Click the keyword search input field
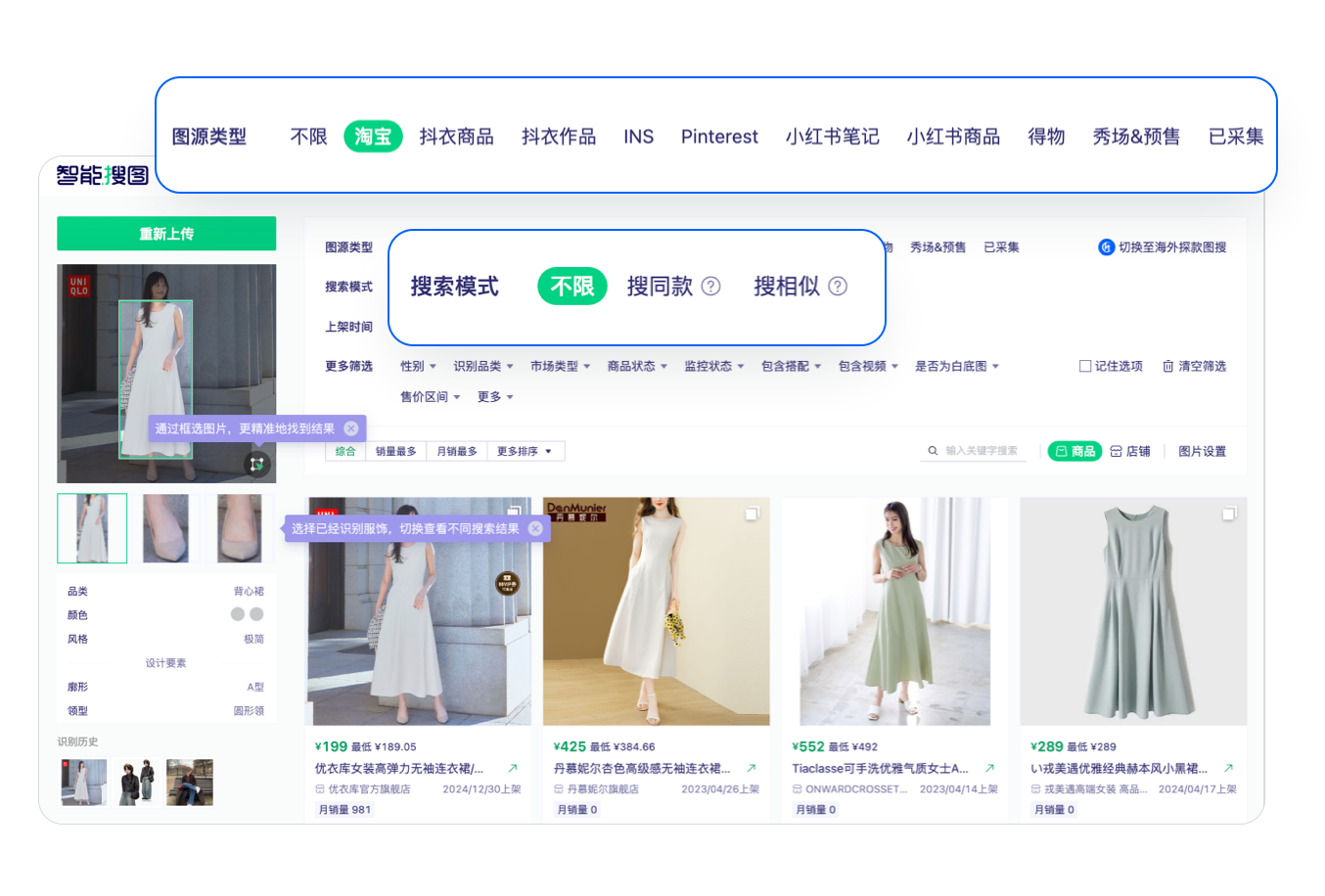 tap(981, 451)
